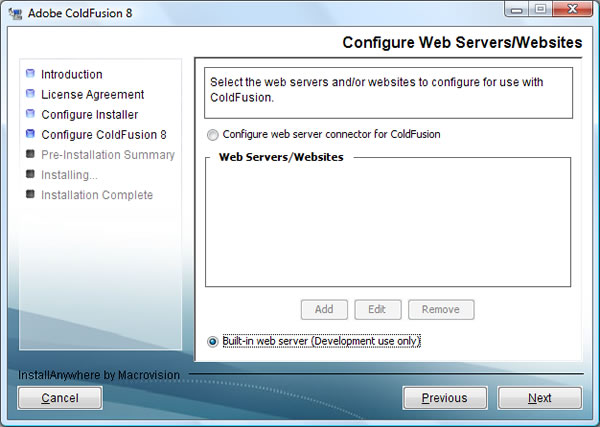
Task: Click the License Agreement step bullet icon
Action: [x=30, y=93]
